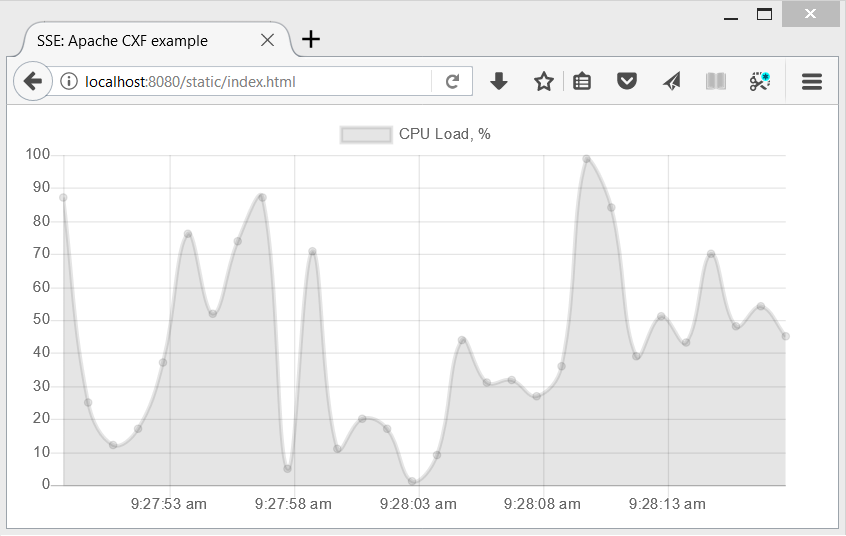Click the 100 label on the y-axis
The width and height of the screenshot is (846, 536).
[38, 154]
